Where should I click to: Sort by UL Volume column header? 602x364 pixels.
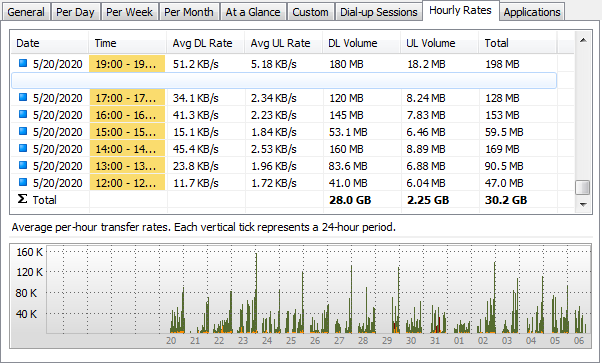click(x=440, y=43)
